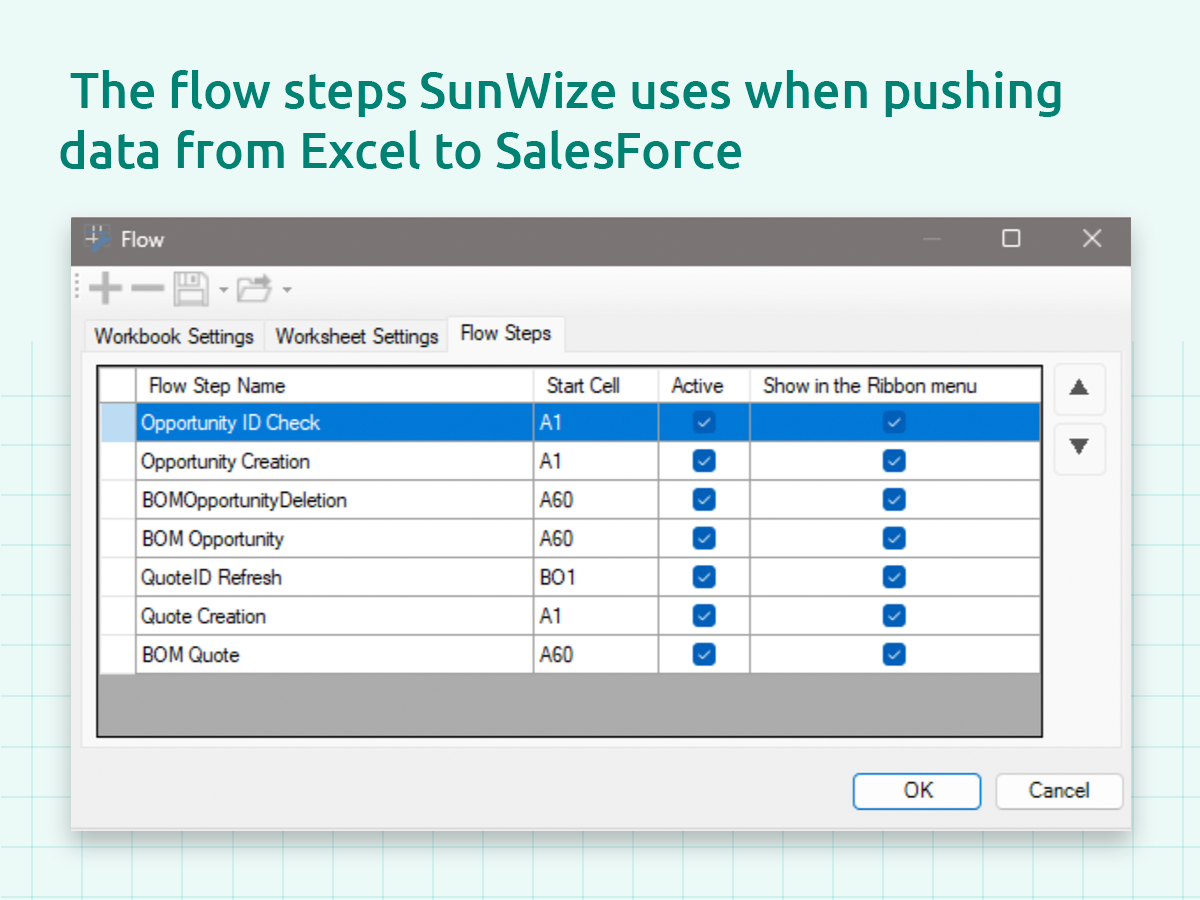Viewport: 1200px width, 900px height.
Task: Disable Show in Ribbon for QuoteID Refresh
Action: coord(894,577)
